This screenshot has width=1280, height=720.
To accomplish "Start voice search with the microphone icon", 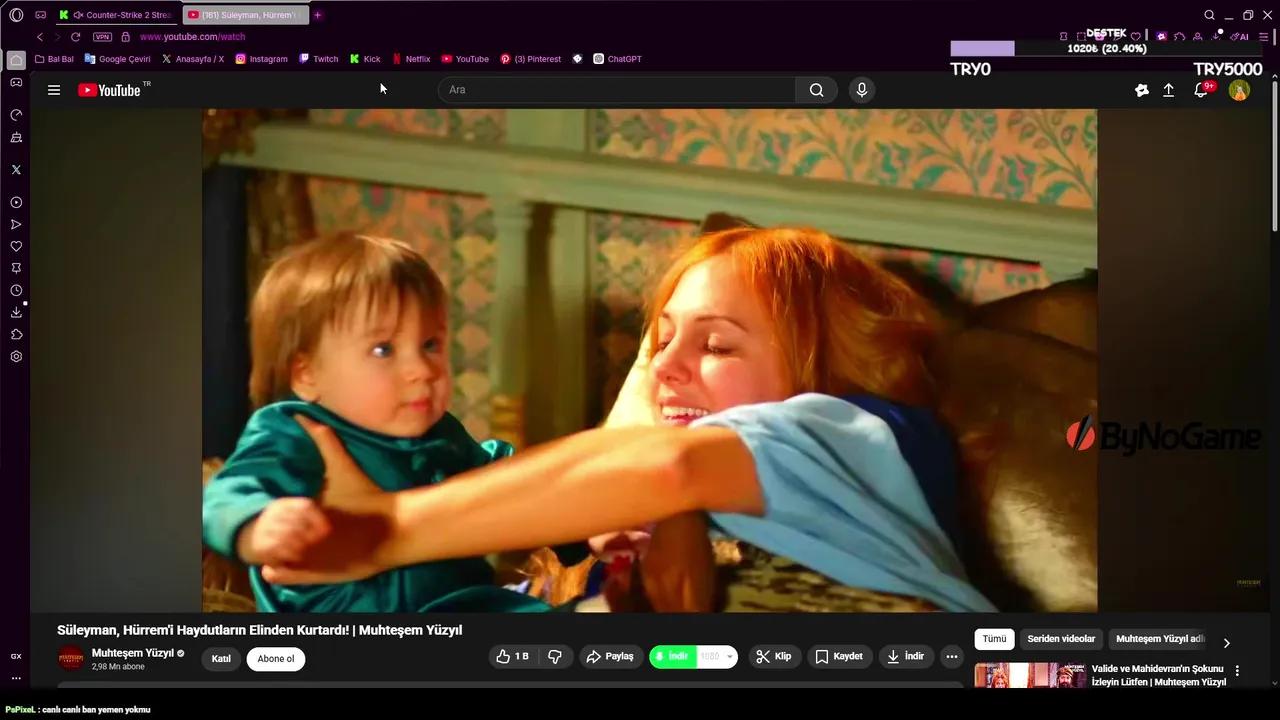I will click(x=861, y=90).
